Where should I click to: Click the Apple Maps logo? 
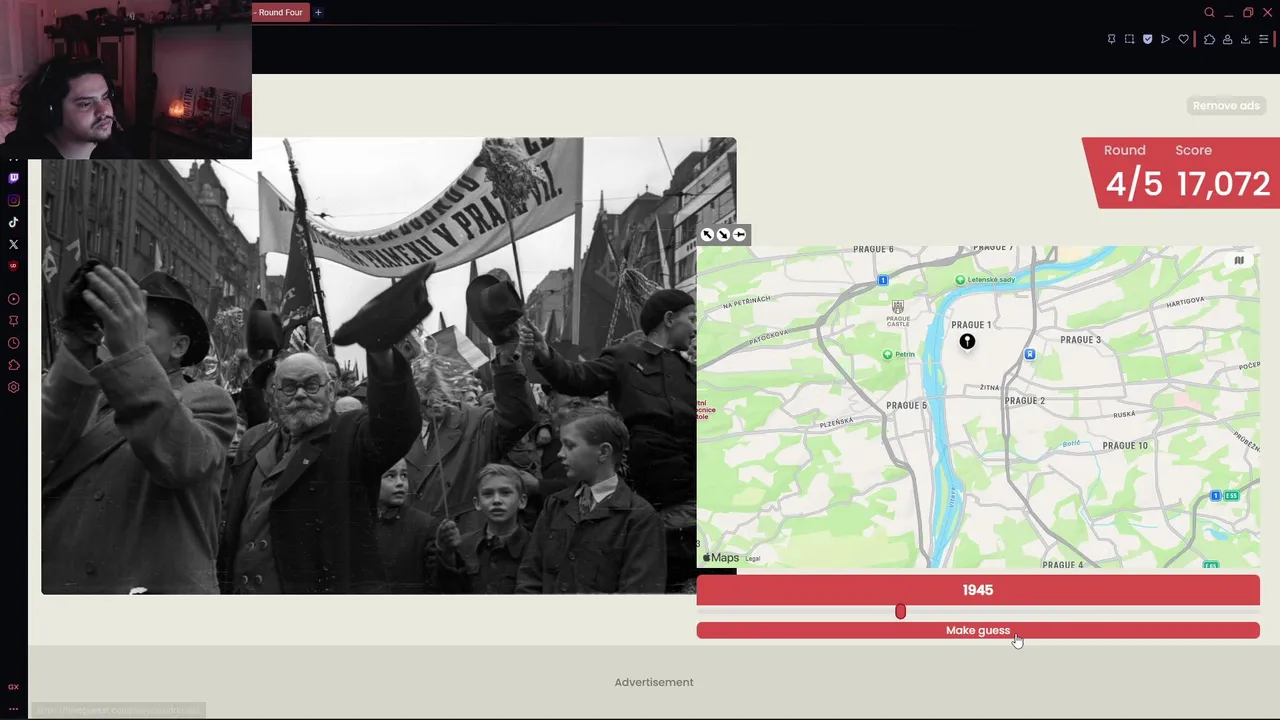click(721, 558)
